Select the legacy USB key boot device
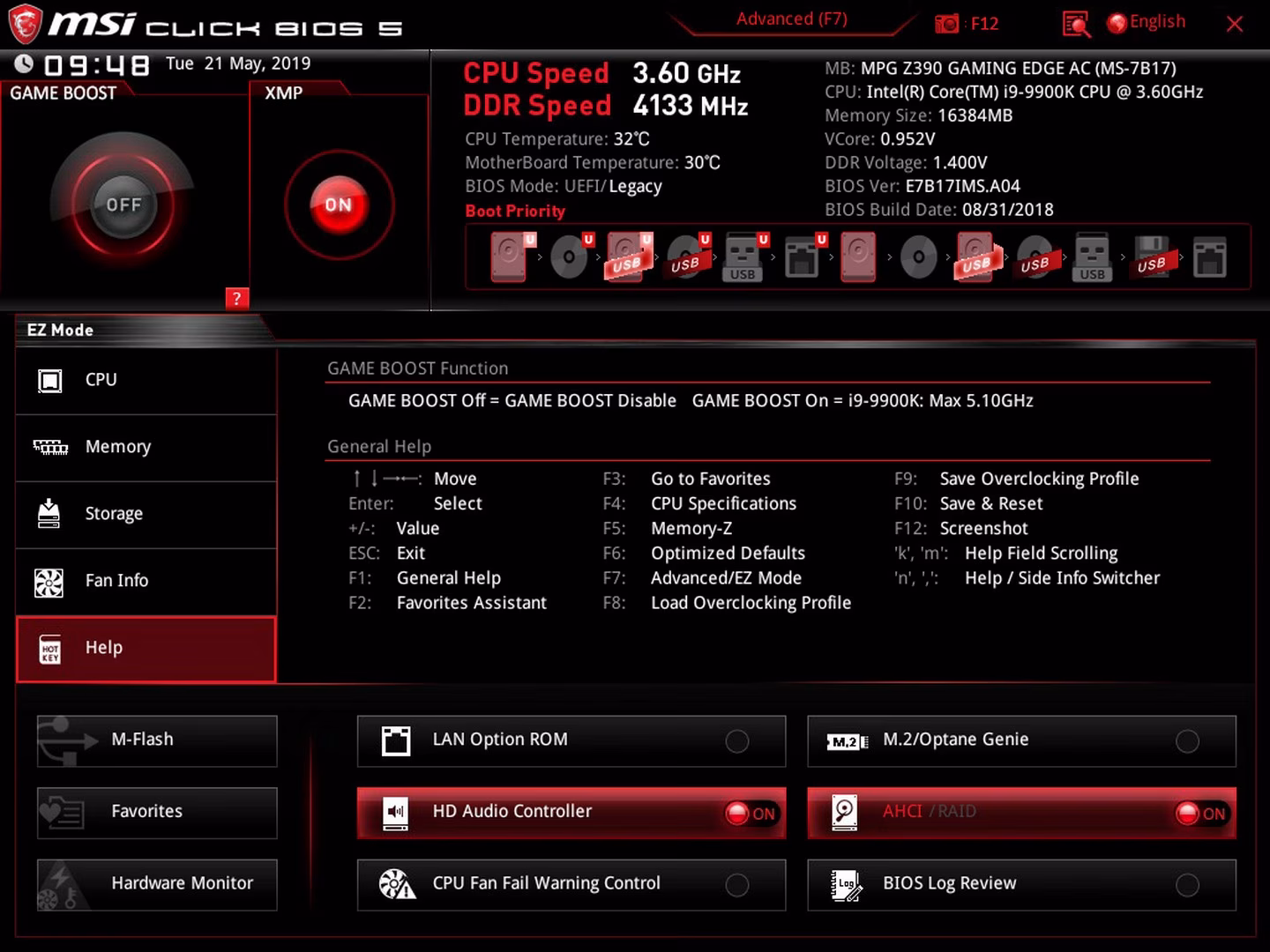Screen dimensions: 1270x952 click(1092, 257)
